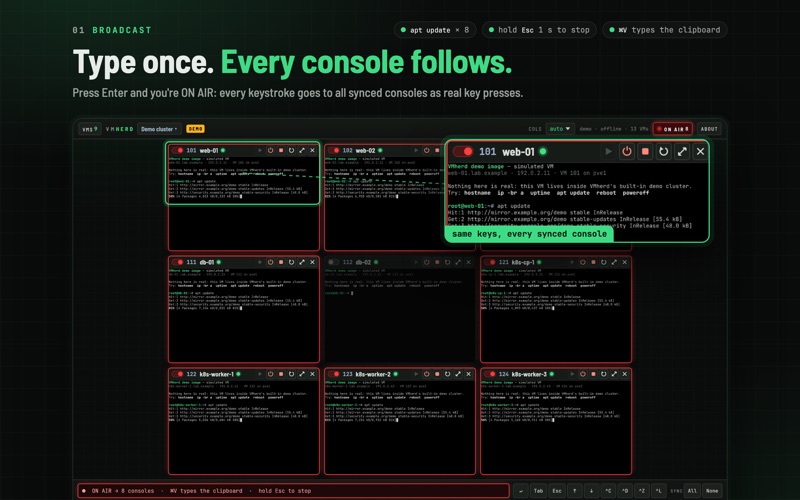The width and height of the screenshot is (800, 500).
Task: Click reboot icon on small 101 web-01 console
Action: coord(291,151)
